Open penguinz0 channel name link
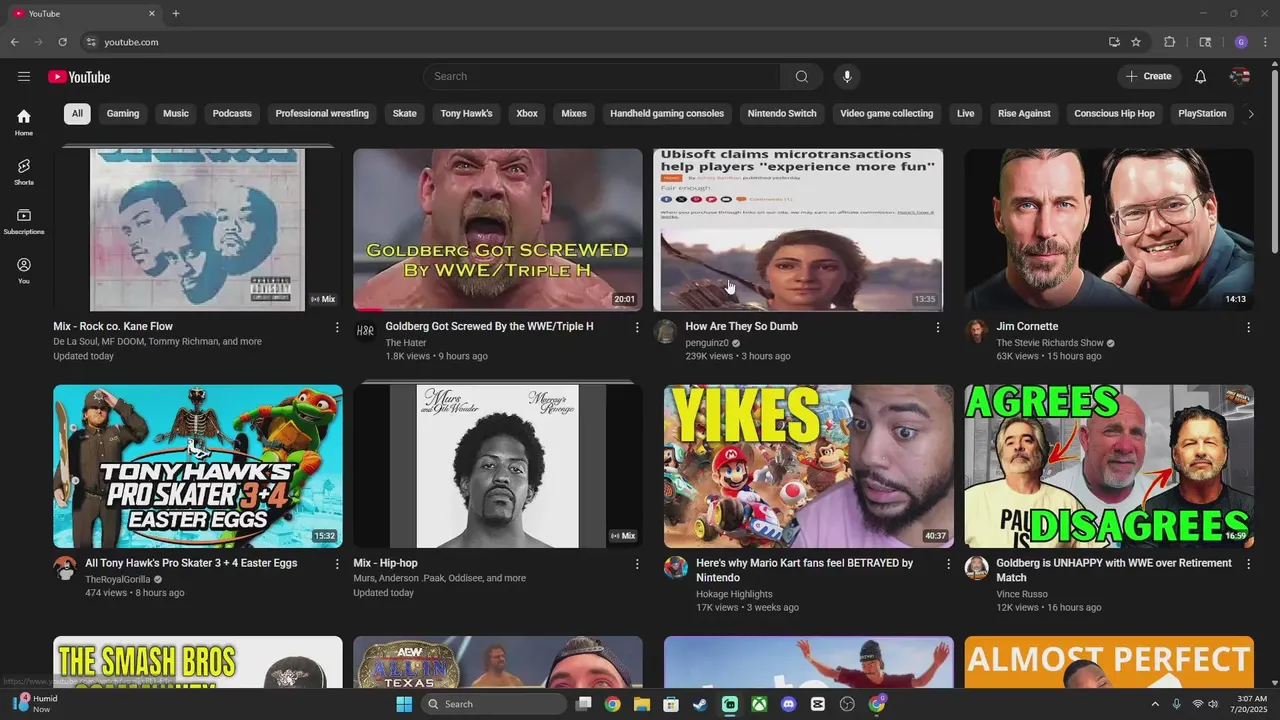Screen dimensions: 1280x720 [x=707, y=343]
